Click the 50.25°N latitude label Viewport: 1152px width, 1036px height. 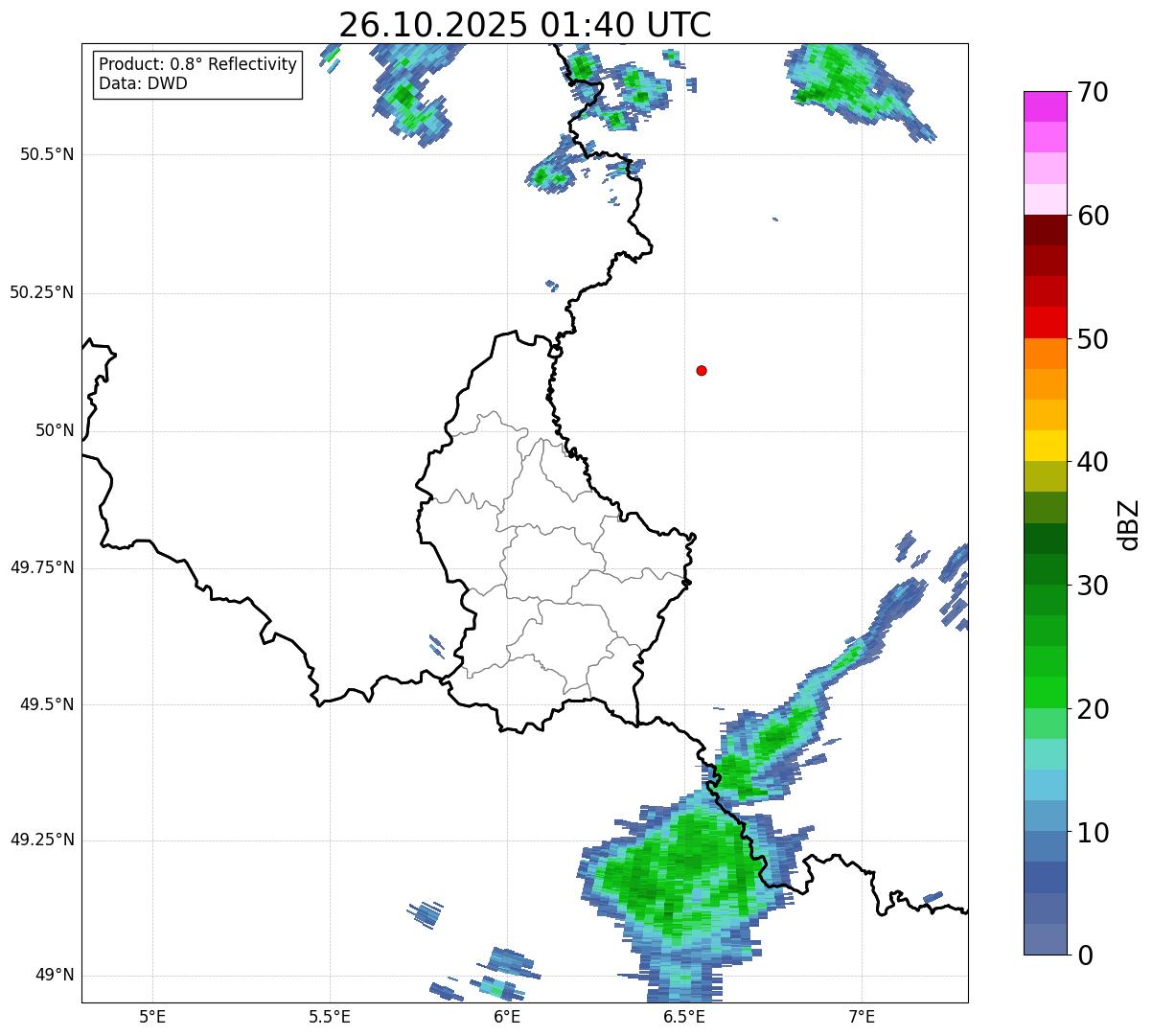[41, 292]
